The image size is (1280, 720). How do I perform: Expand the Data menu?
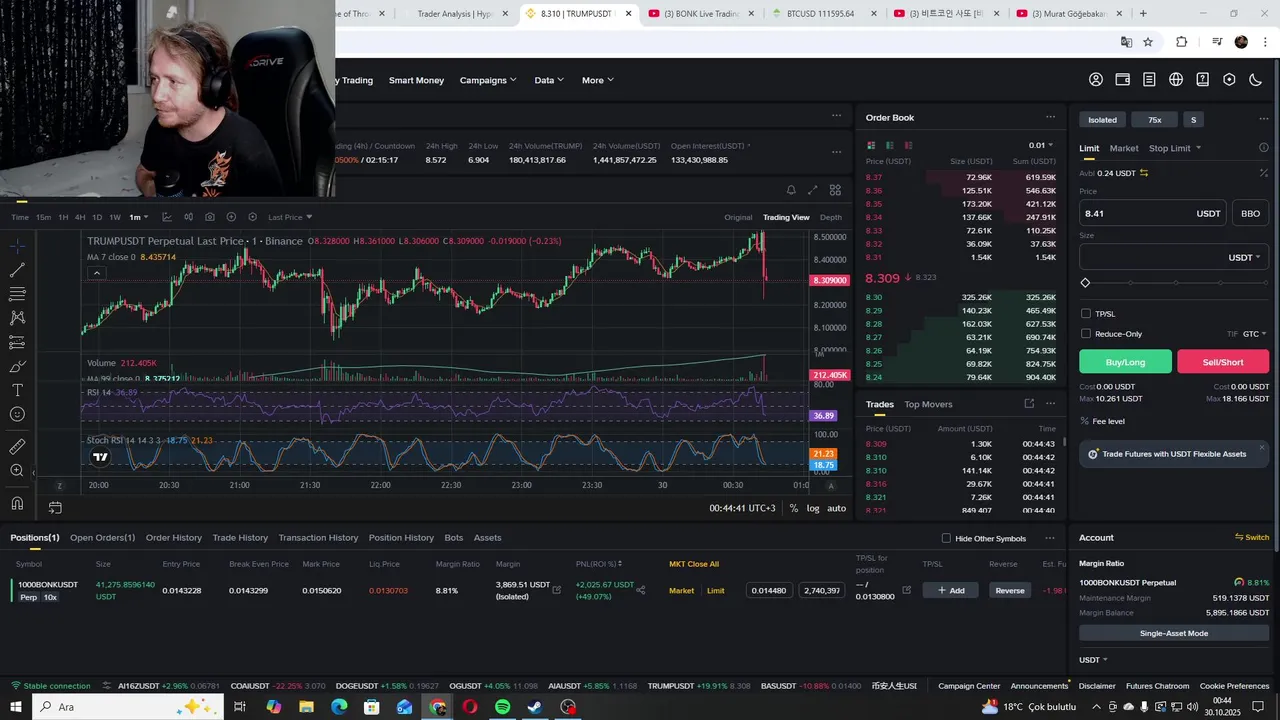coord(549,80)
